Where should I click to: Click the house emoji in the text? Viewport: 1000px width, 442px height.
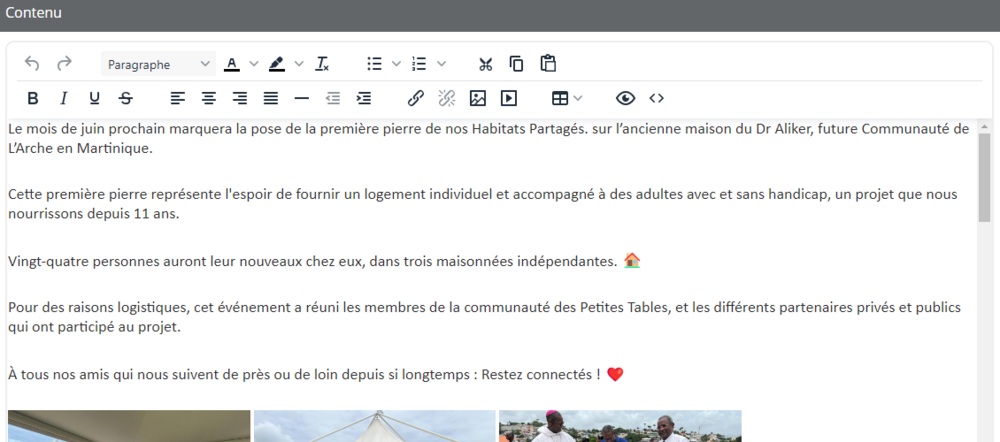click(x=632, y=260)
